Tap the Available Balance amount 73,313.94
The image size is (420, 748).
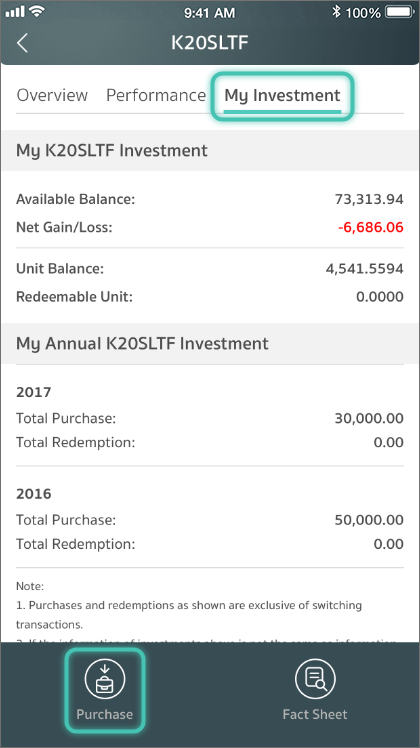click(369, 199)
